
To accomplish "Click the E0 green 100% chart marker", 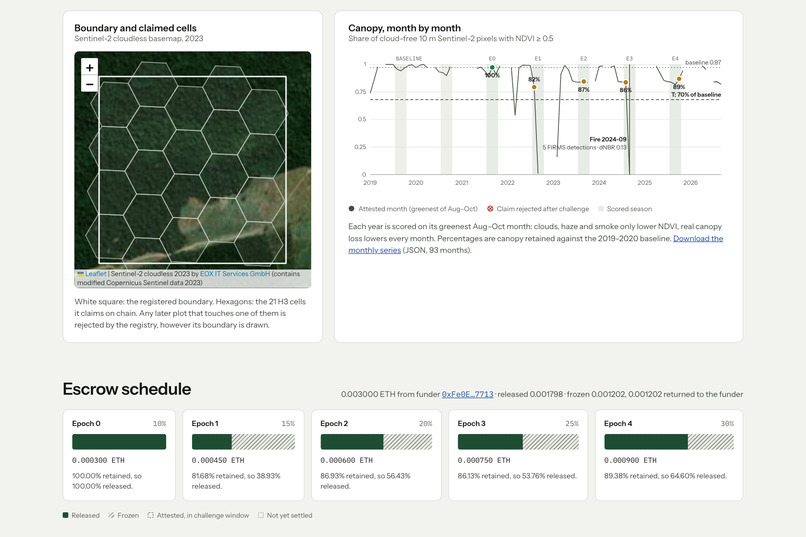I will pyautogui.click(x=492, y=67).
